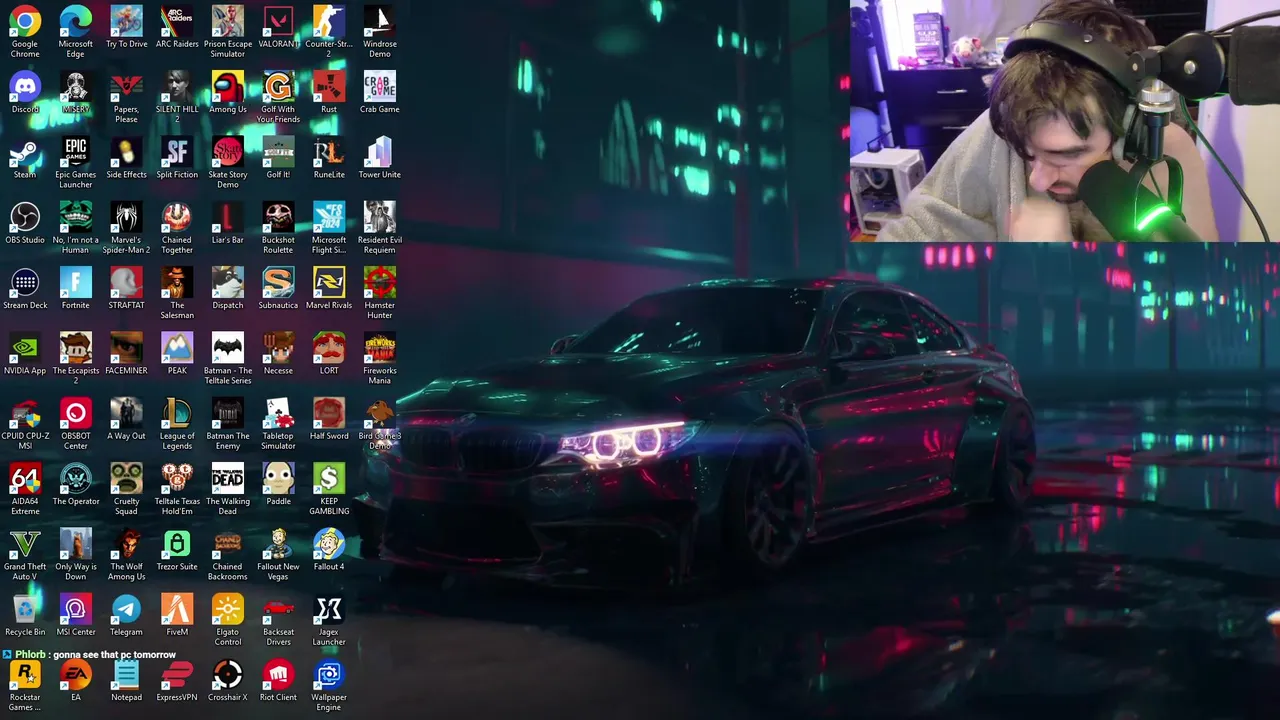Select the Resident Evil Requiem icon

click(380, 217)
